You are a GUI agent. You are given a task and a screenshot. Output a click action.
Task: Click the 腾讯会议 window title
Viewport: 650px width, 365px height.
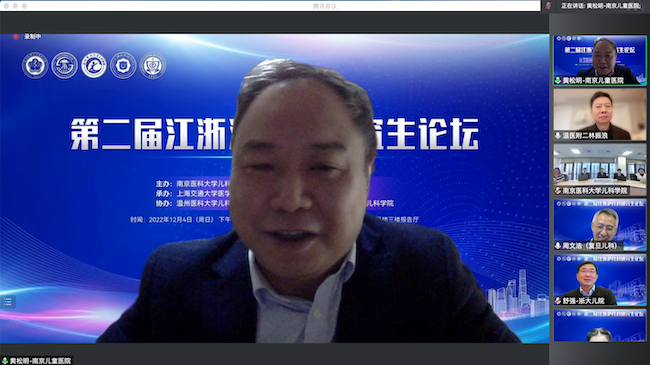coord(325,6)
